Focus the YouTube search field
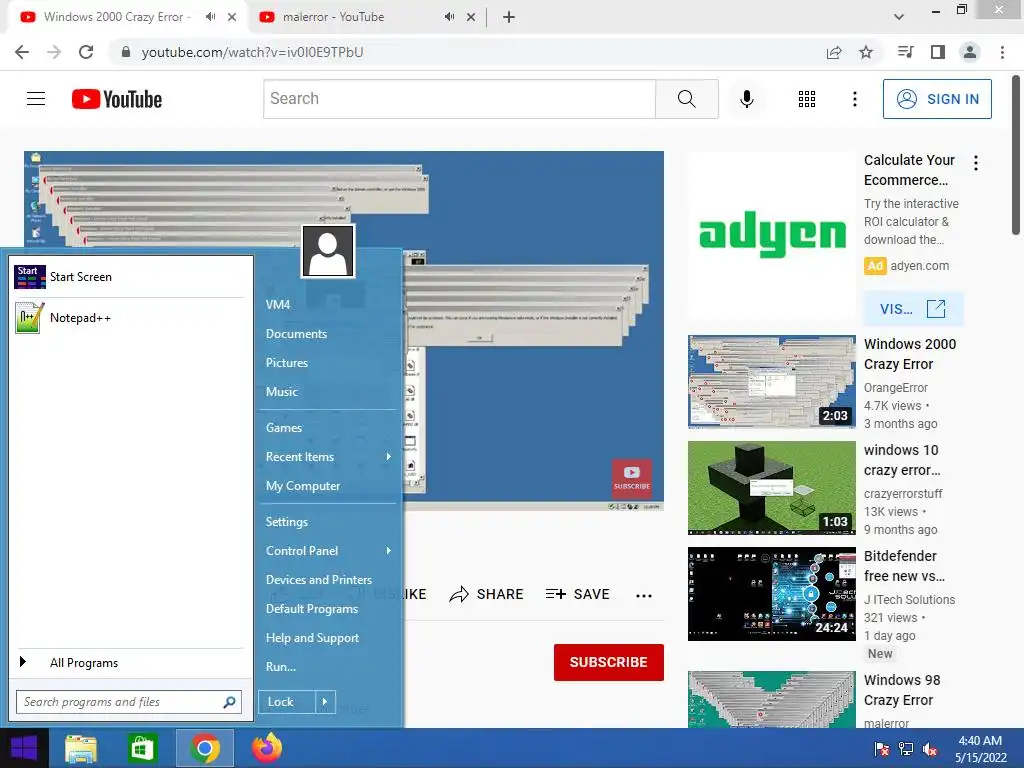The height and width of the screenshot is (768, 1024). click(460, 99)
